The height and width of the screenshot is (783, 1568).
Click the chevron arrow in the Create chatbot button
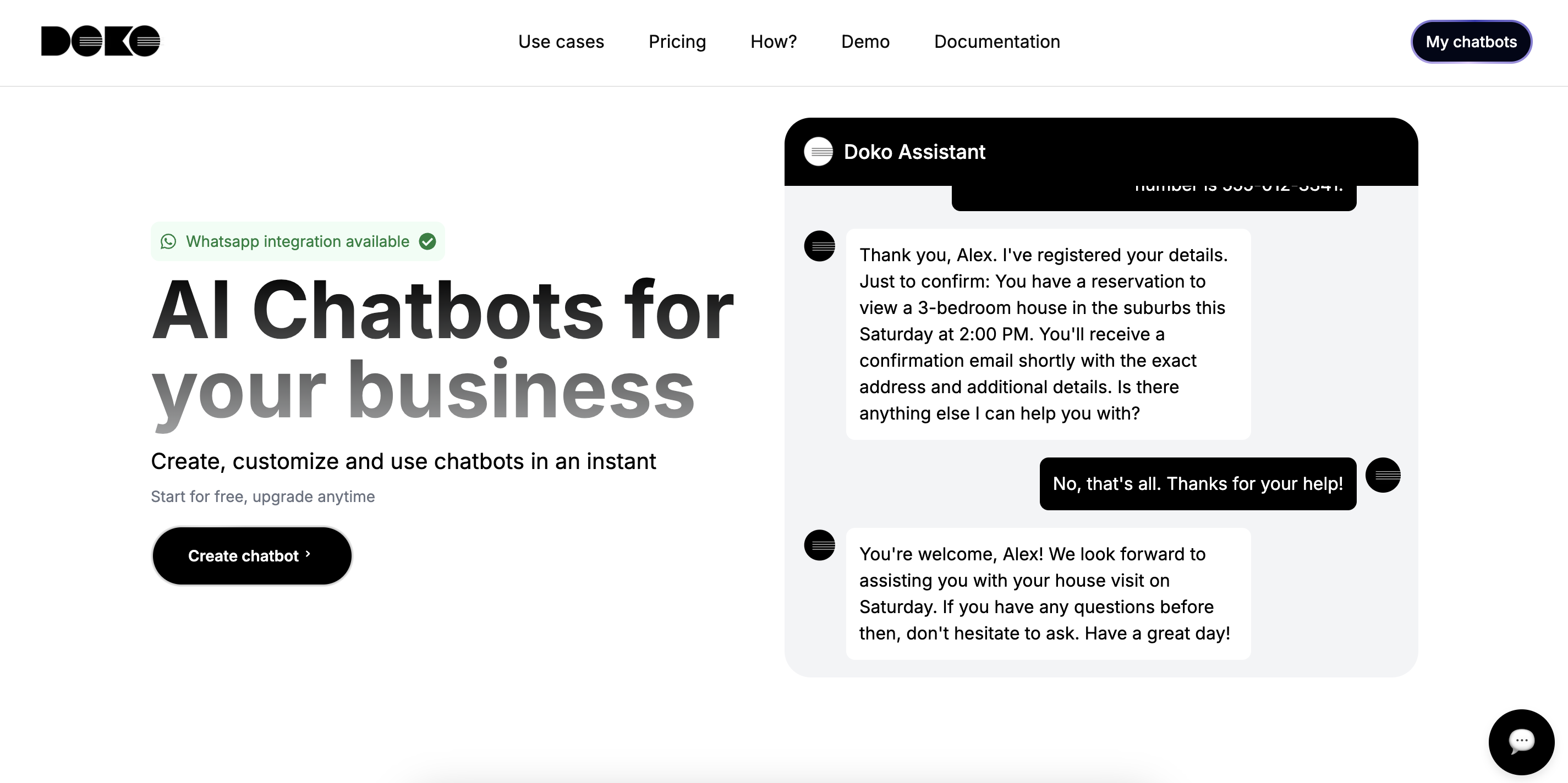point(308,554)
